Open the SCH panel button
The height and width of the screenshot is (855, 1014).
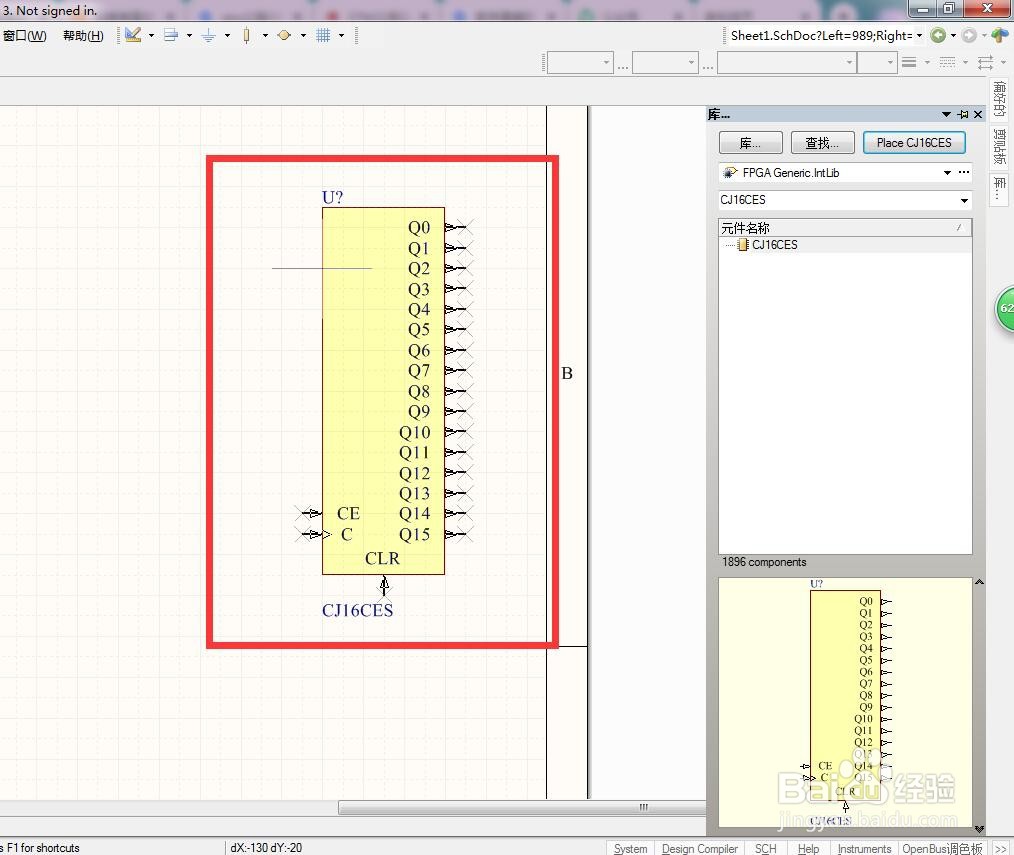(766, 849)
